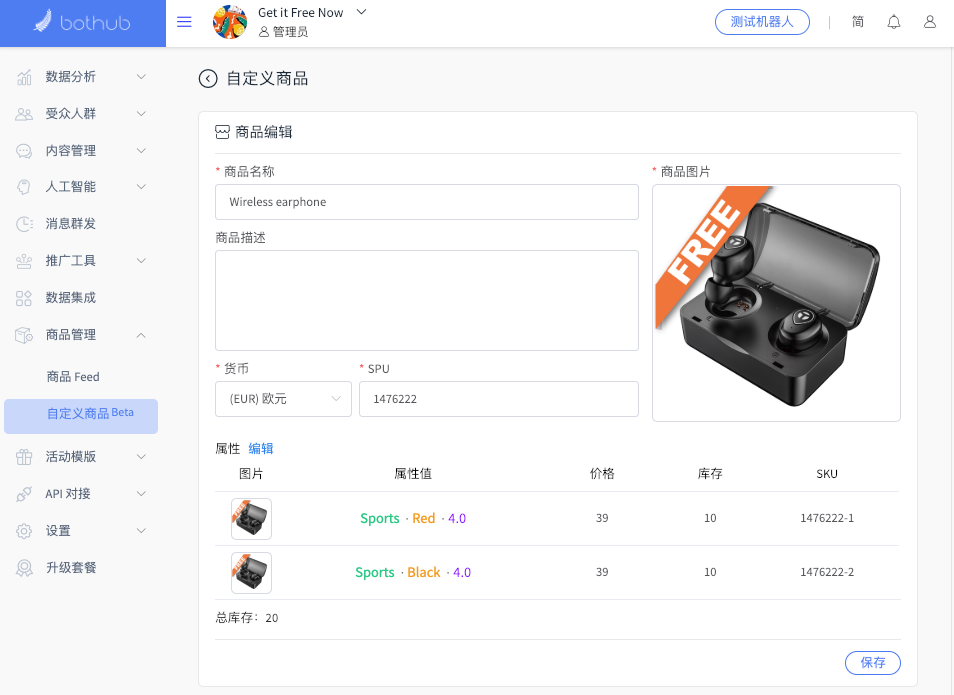
Task: Expand the 受众人群 chevron
Action: [141, 114]
